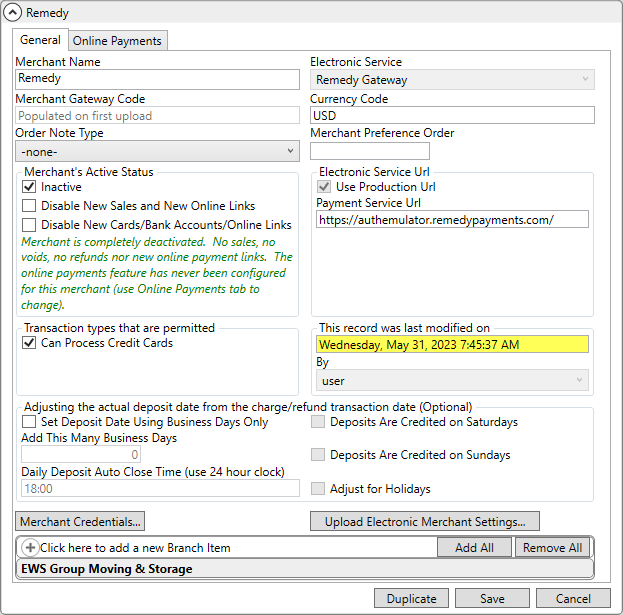623x615 pixels.
Task: Select the EWS Group Moving & Storage row
Action: tap(305, 569)
